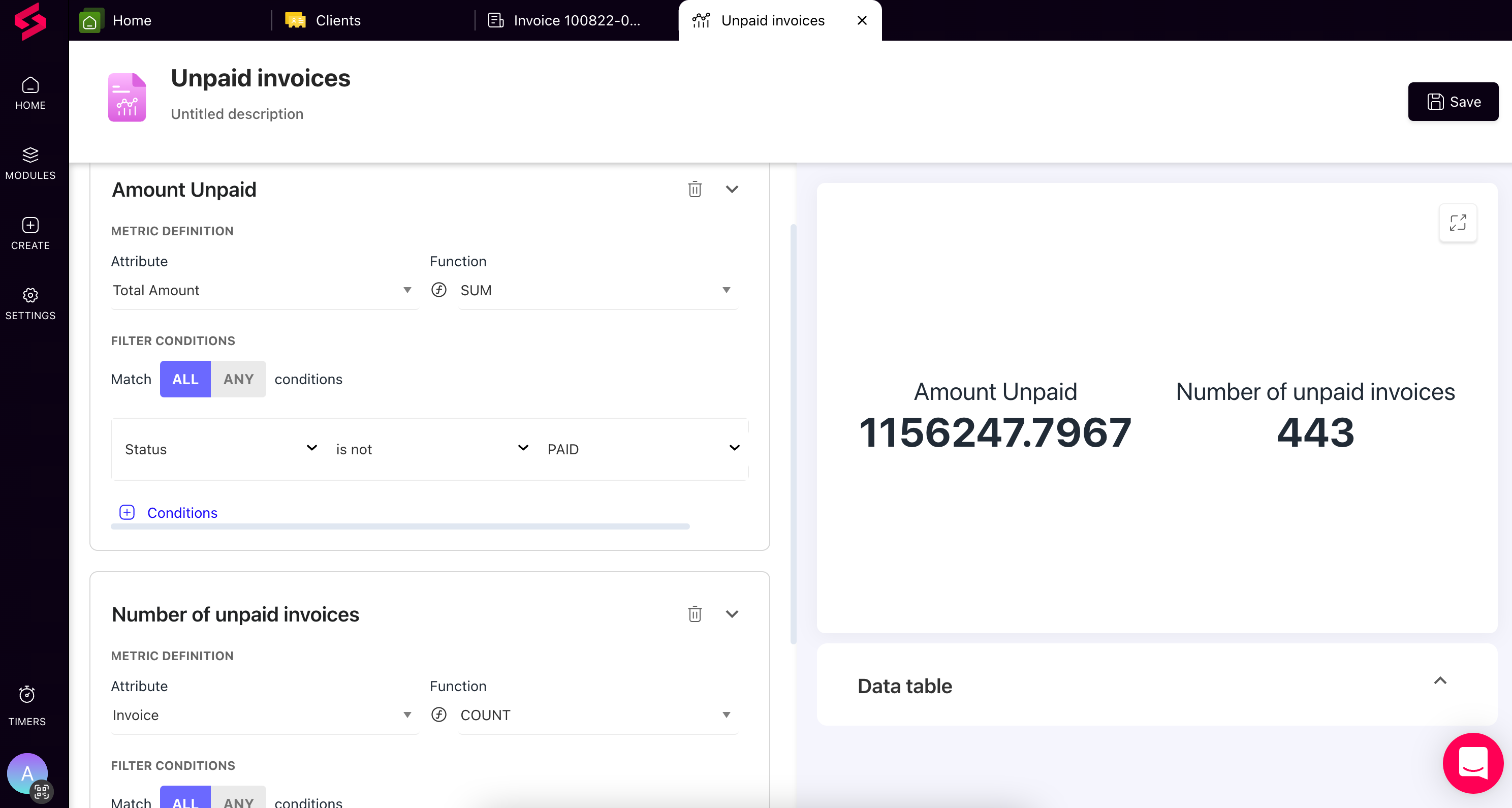Image resolution: width=1512 pixels, height=808 pixels.
Task: Click the pink report icon beside the title
Action: [127, 97]
